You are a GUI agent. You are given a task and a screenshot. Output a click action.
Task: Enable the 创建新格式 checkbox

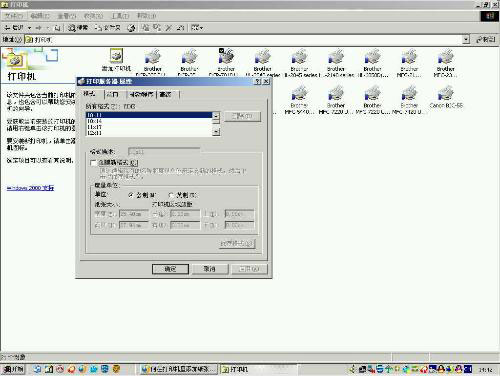93,163
